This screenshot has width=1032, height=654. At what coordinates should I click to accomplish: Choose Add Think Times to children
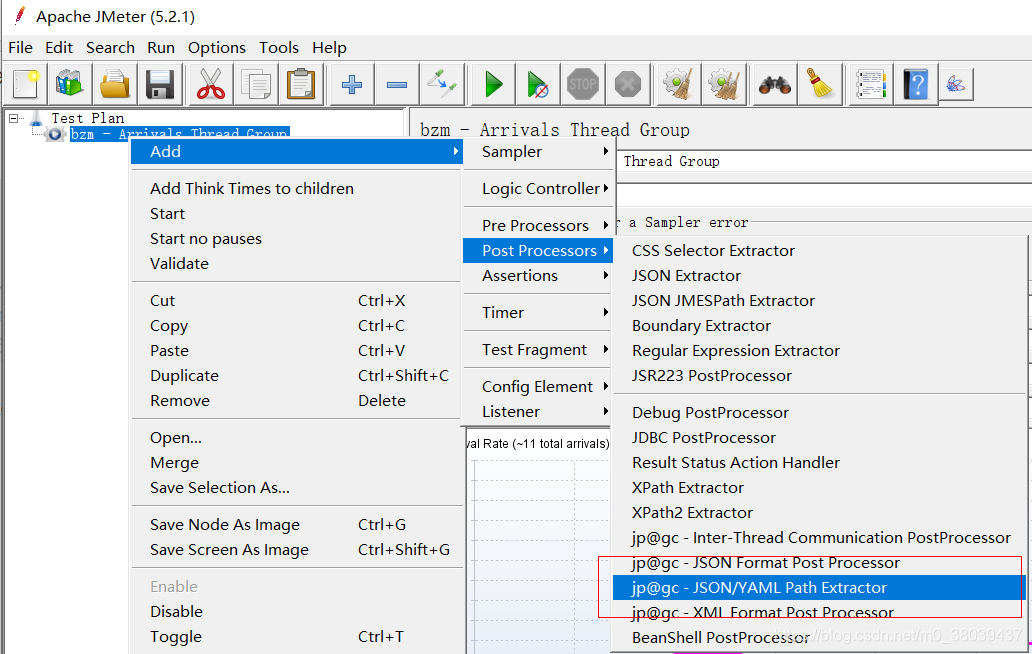296,189
